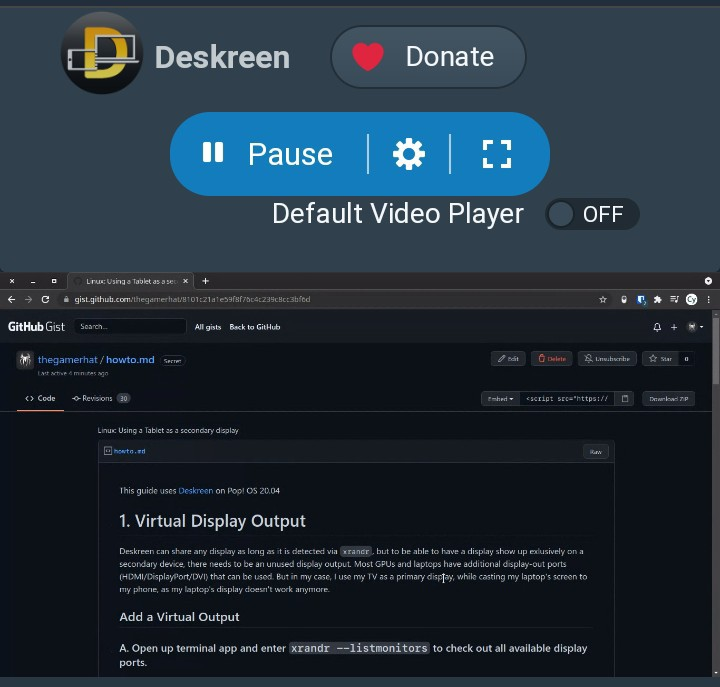
Task: Pause the screen stream
Action: pyautogui.click(x=268, y=154)
